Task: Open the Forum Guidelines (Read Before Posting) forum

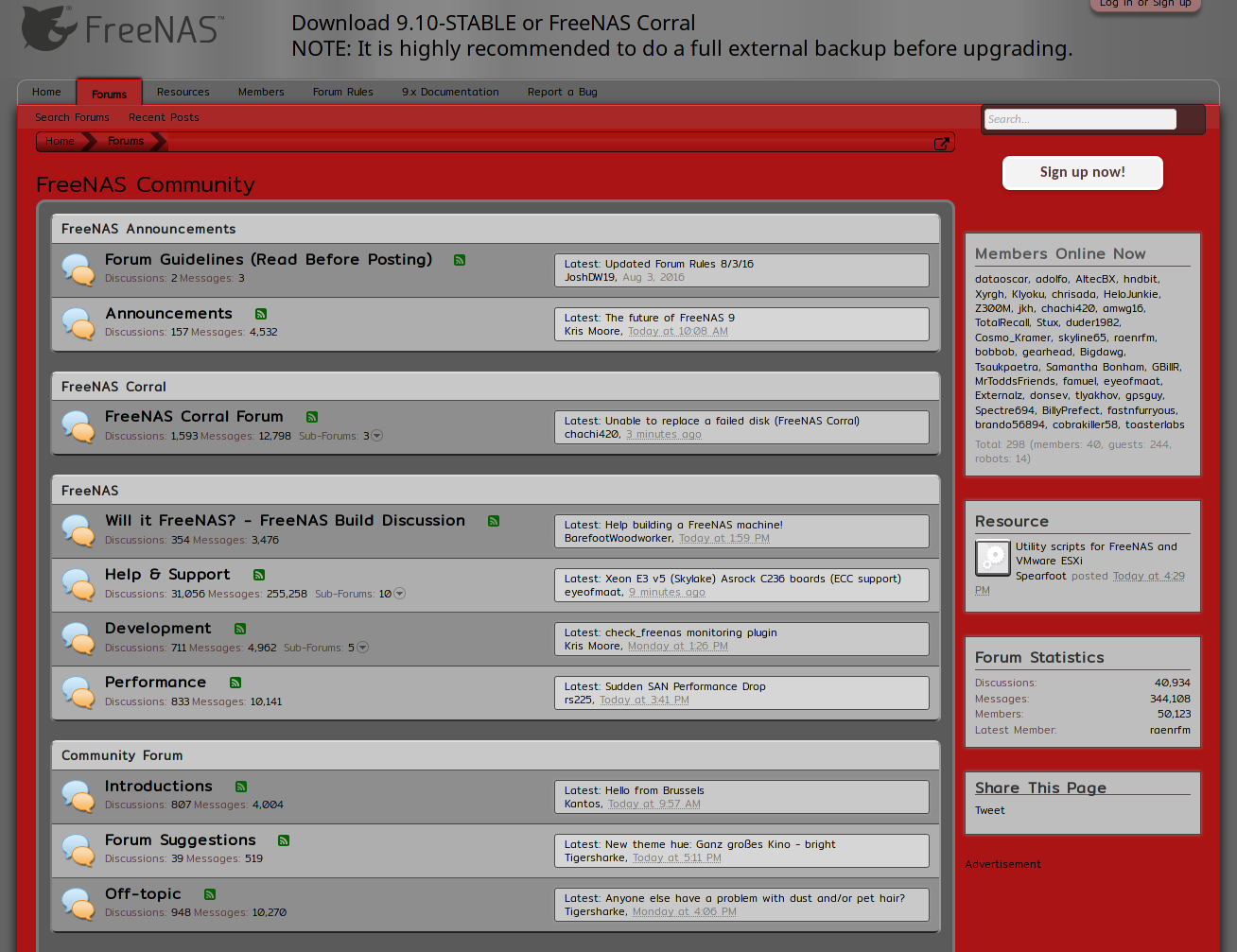Action: pos(269,259)
